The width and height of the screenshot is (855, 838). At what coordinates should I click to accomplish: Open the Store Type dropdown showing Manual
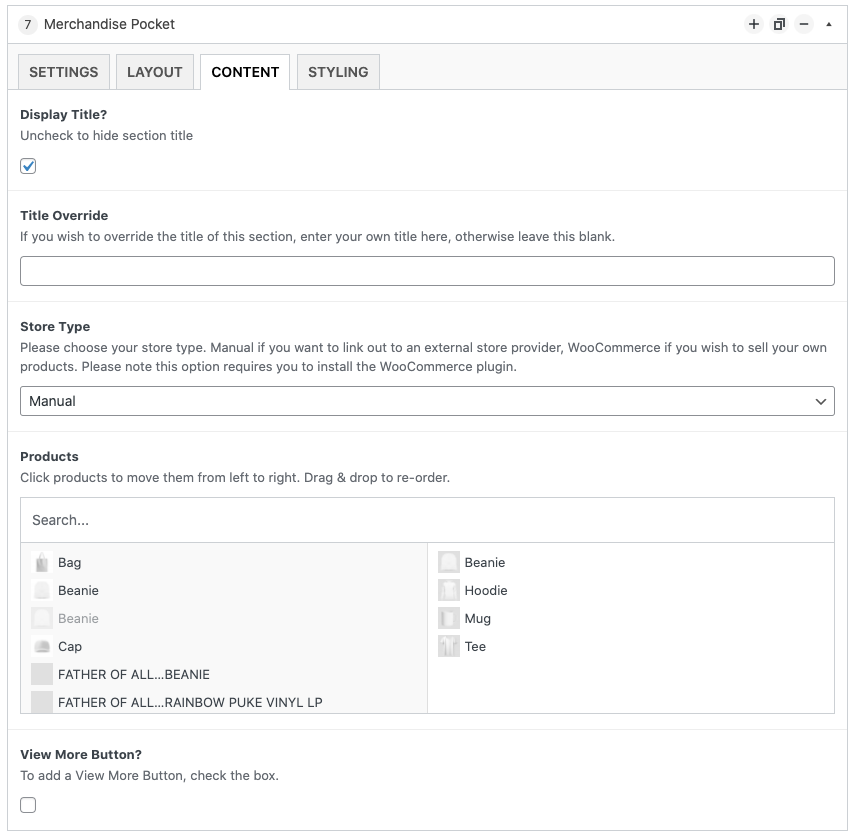tap(427, 401)
